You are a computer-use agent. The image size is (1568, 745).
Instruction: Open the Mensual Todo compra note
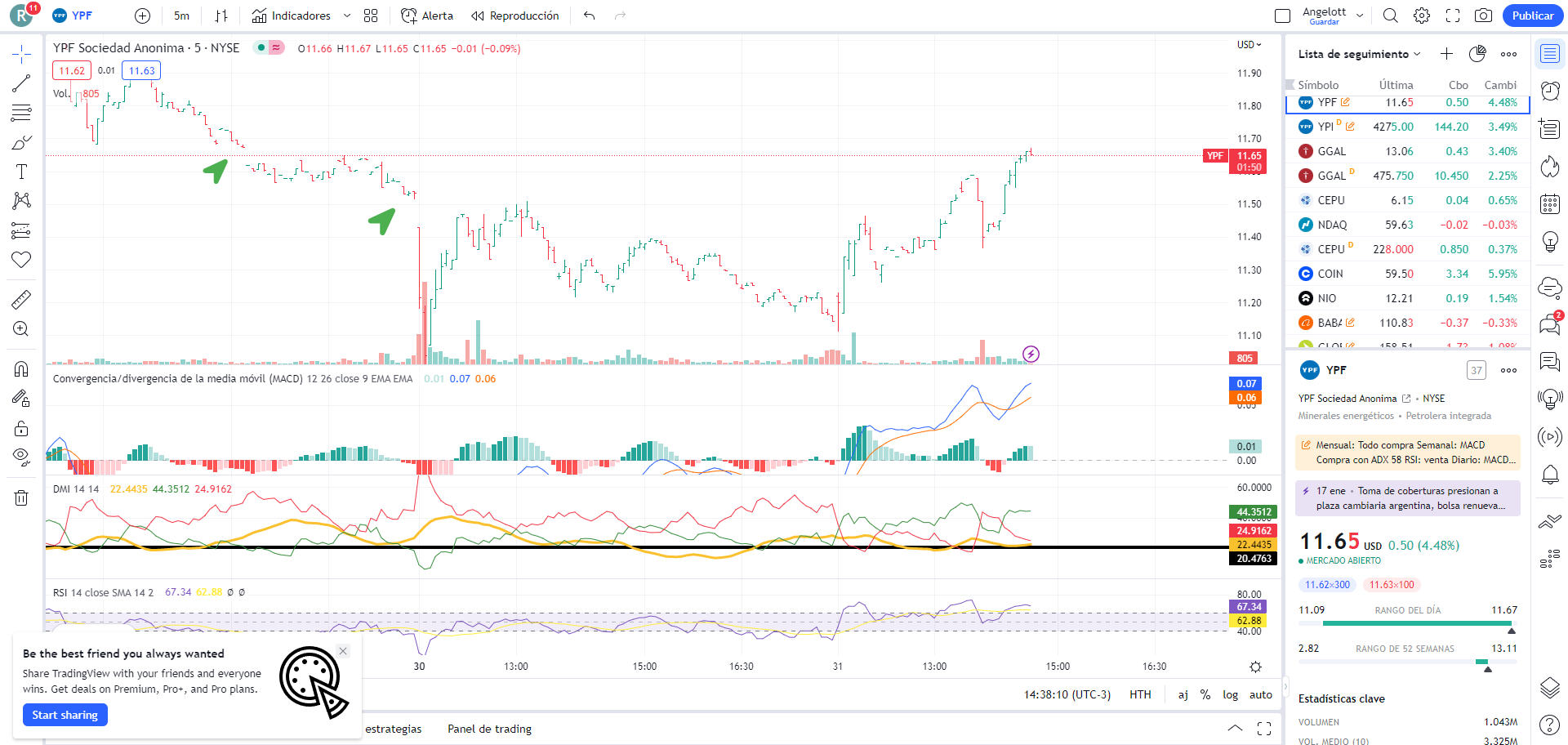pyautogui.click(x=1408, y=453)
